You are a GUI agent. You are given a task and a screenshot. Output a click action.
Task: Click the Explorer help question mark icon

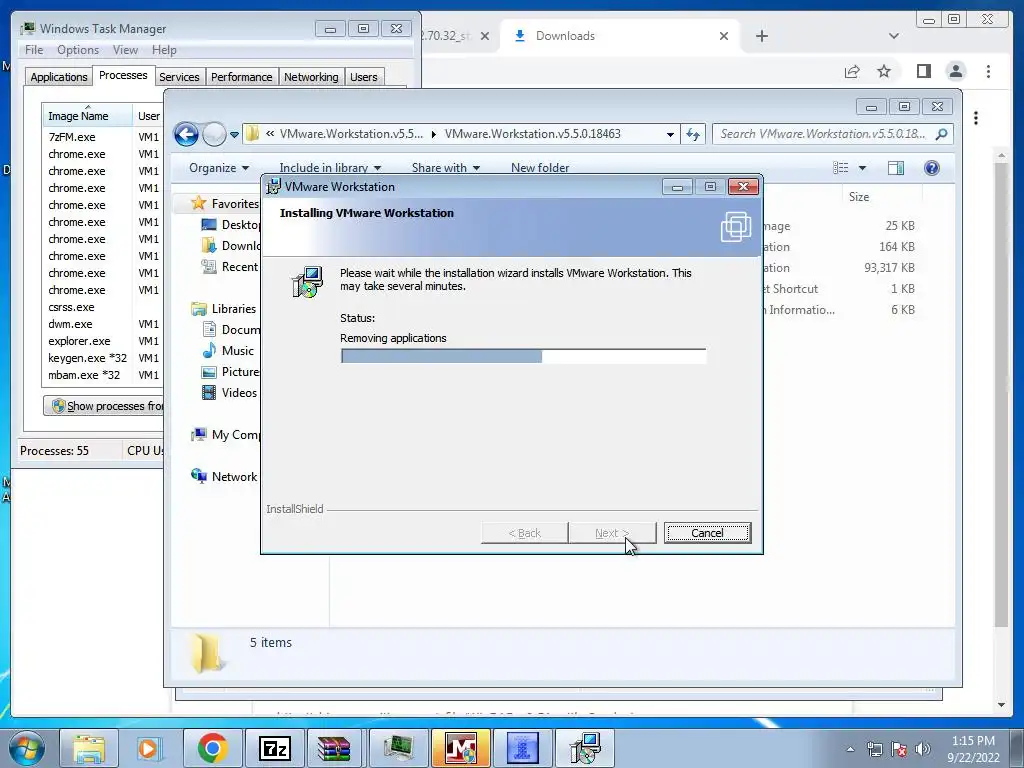pyautogui.click(x=932, y=168)
